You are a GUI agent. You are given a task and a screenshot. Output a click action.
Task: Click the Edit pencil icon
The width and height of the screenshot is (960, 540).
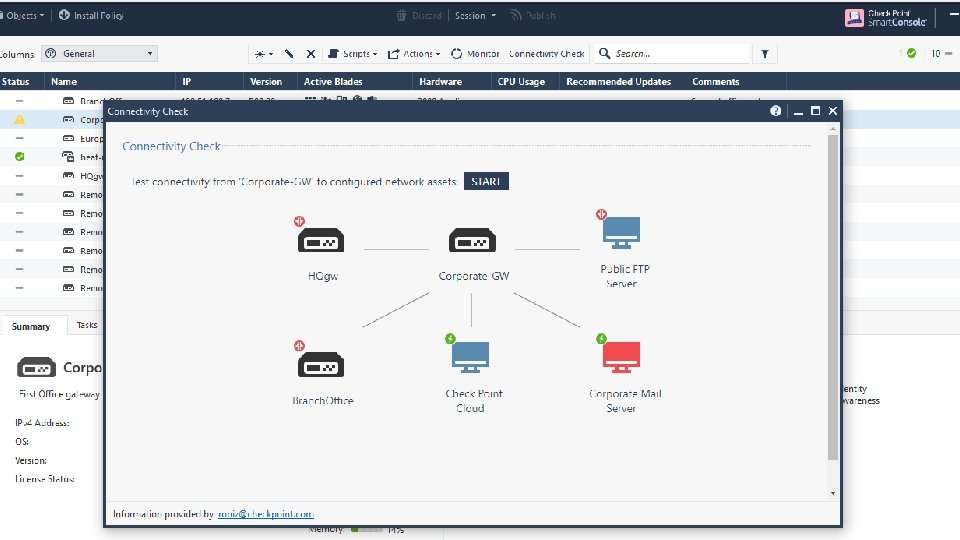(289, 54)
